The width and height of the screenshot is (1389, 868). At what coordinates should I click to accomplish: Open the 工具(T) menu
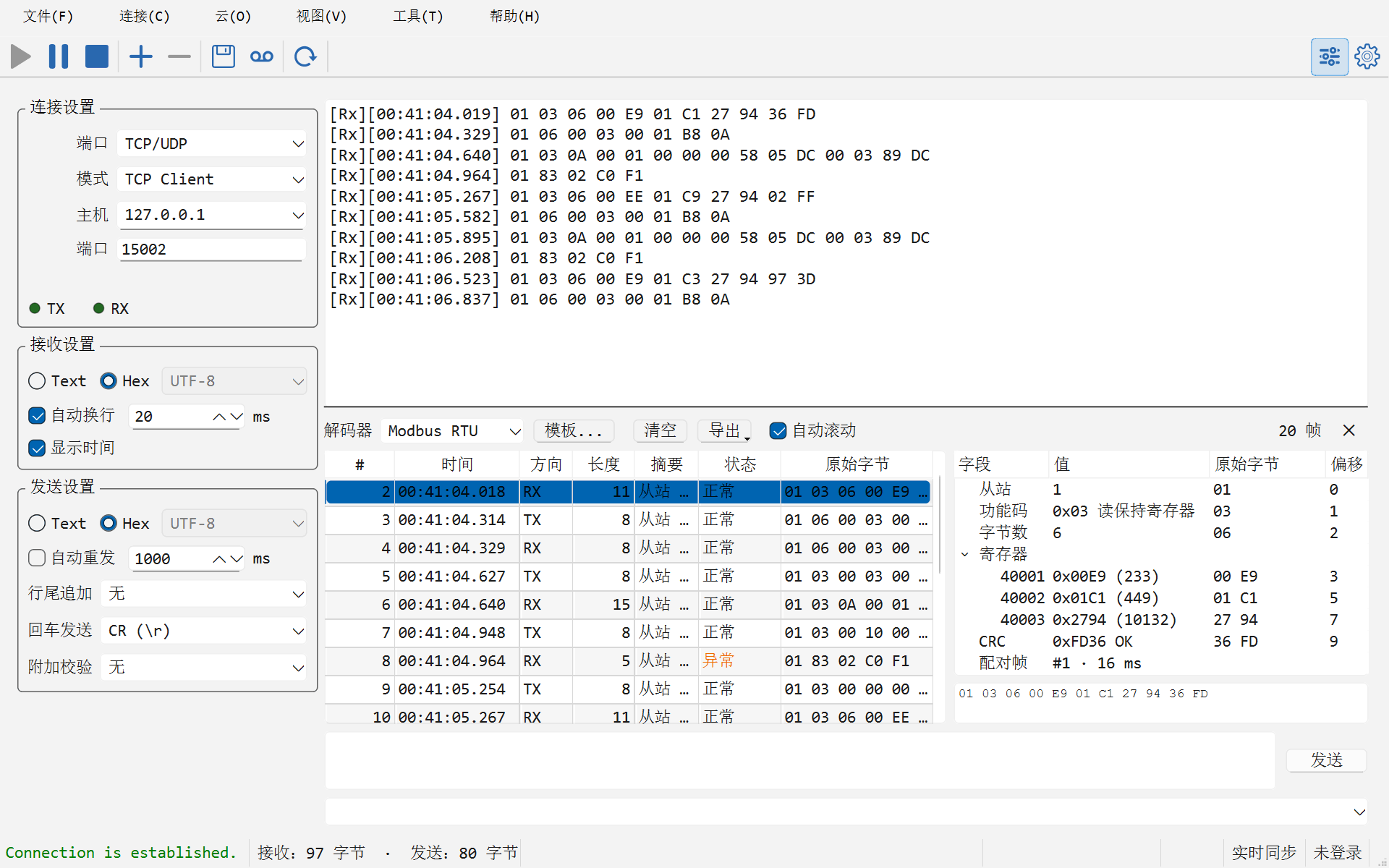417,16
